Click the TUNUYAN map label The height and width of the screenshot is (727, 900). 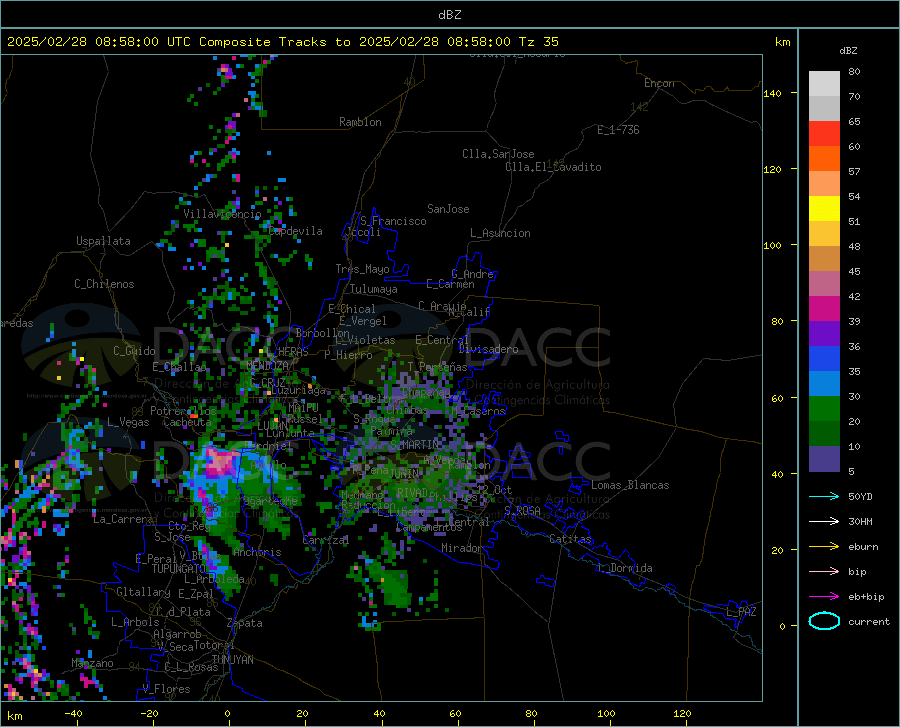coord(232,659)
